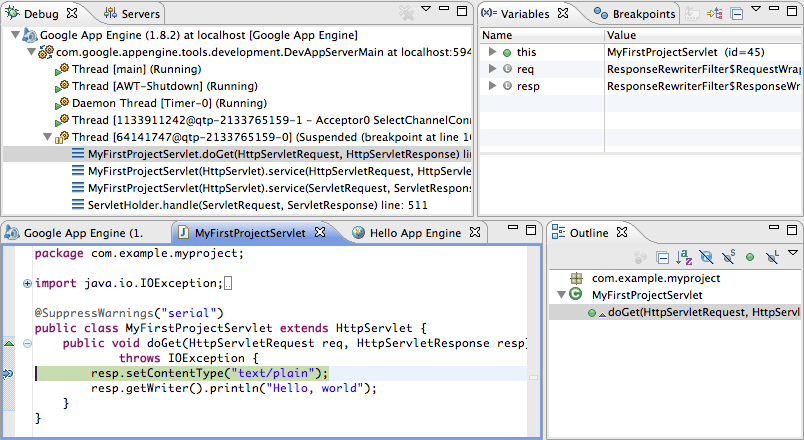Click Hide Local Types icon in Outline
Screen dimensions: 804x440
(771, 257)
